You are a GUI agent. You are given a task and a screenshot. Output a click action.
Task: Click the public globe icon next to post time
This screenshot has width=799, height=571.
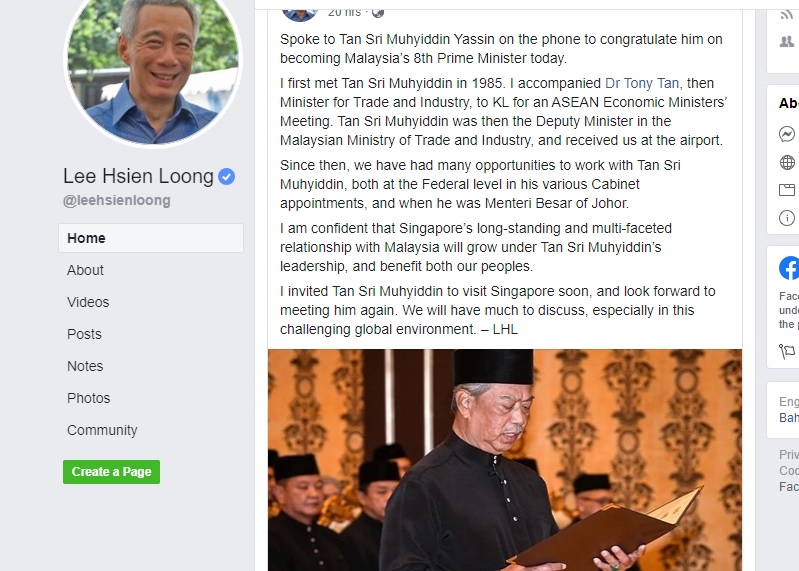[378, 12]
